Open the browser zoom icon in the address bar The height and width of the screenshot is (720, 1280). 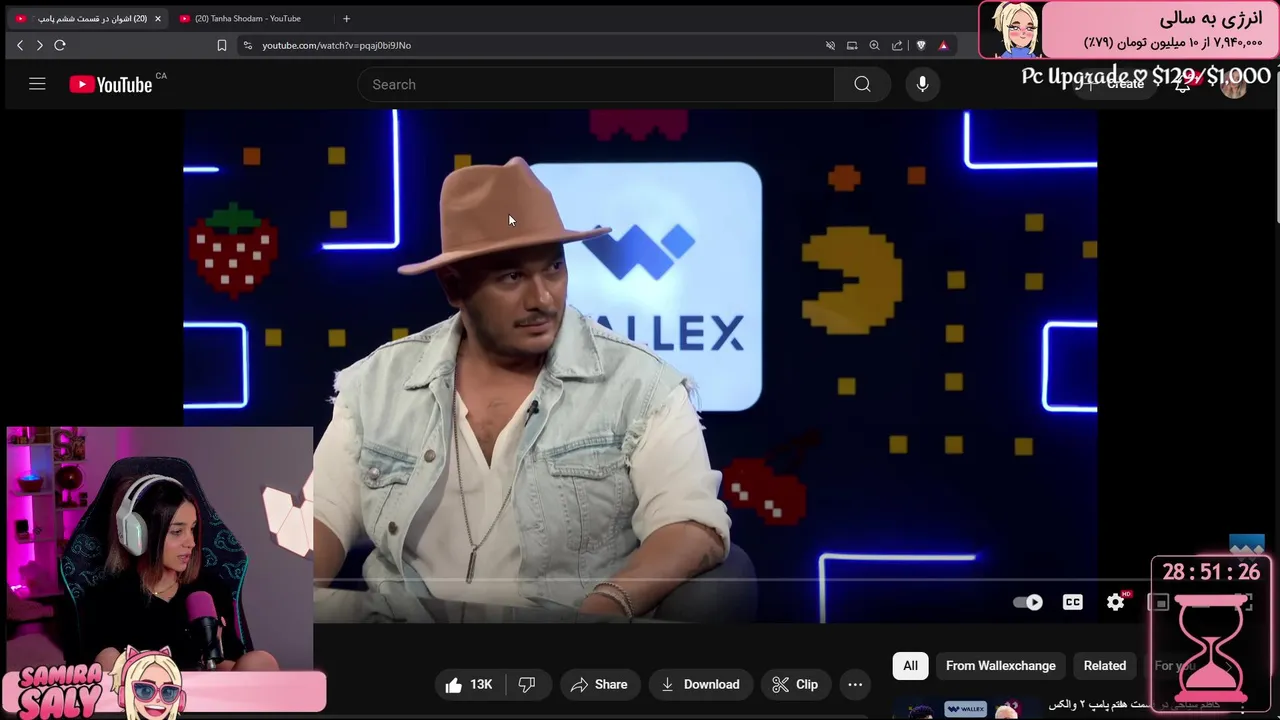[x=874, y=45]
